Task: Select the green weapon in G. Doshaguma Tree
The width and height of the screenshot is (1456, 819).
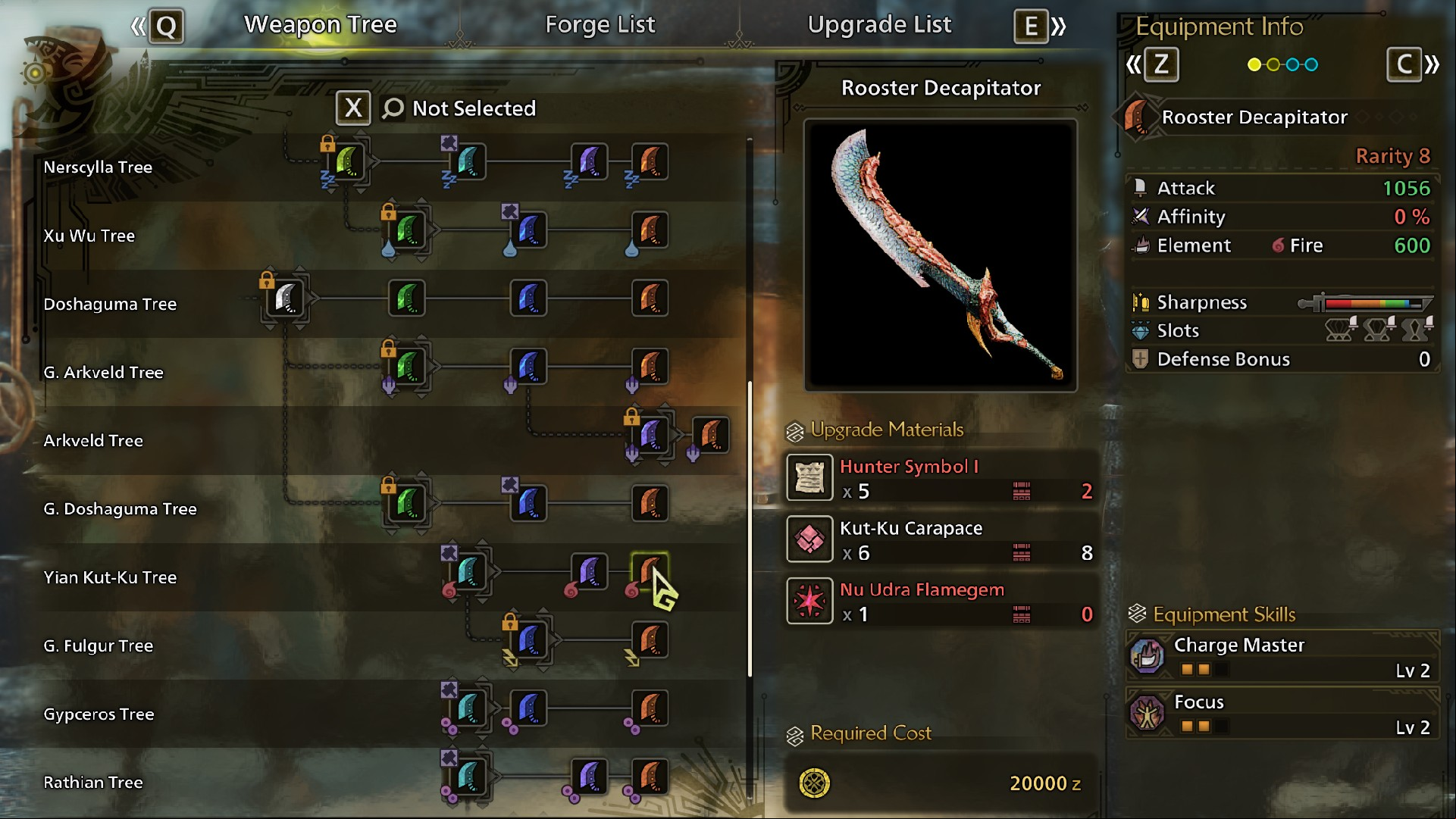Action: point(408,503)
